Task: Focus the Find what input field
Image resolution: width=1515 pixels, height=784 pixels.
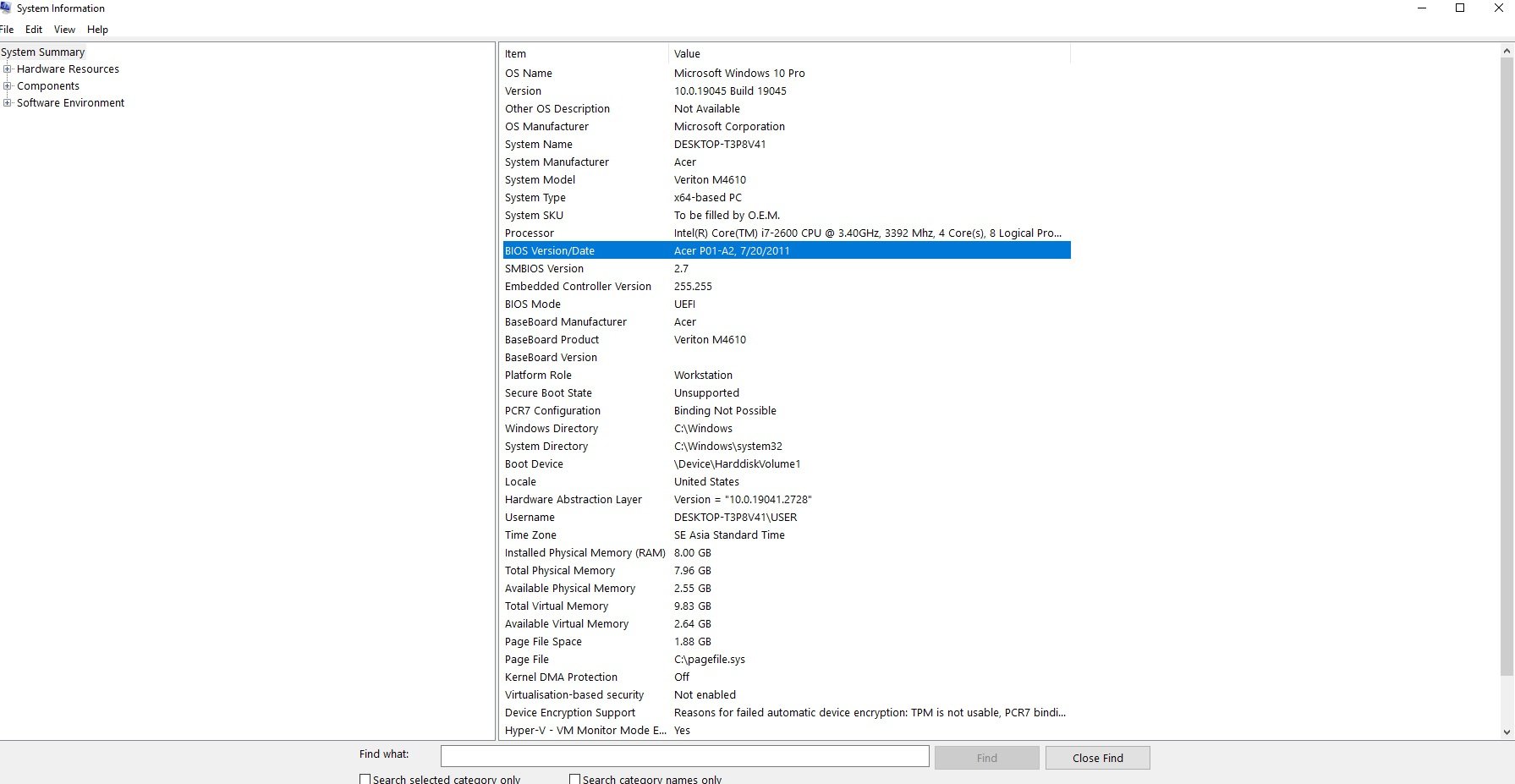Action: [x=684, y=756]
